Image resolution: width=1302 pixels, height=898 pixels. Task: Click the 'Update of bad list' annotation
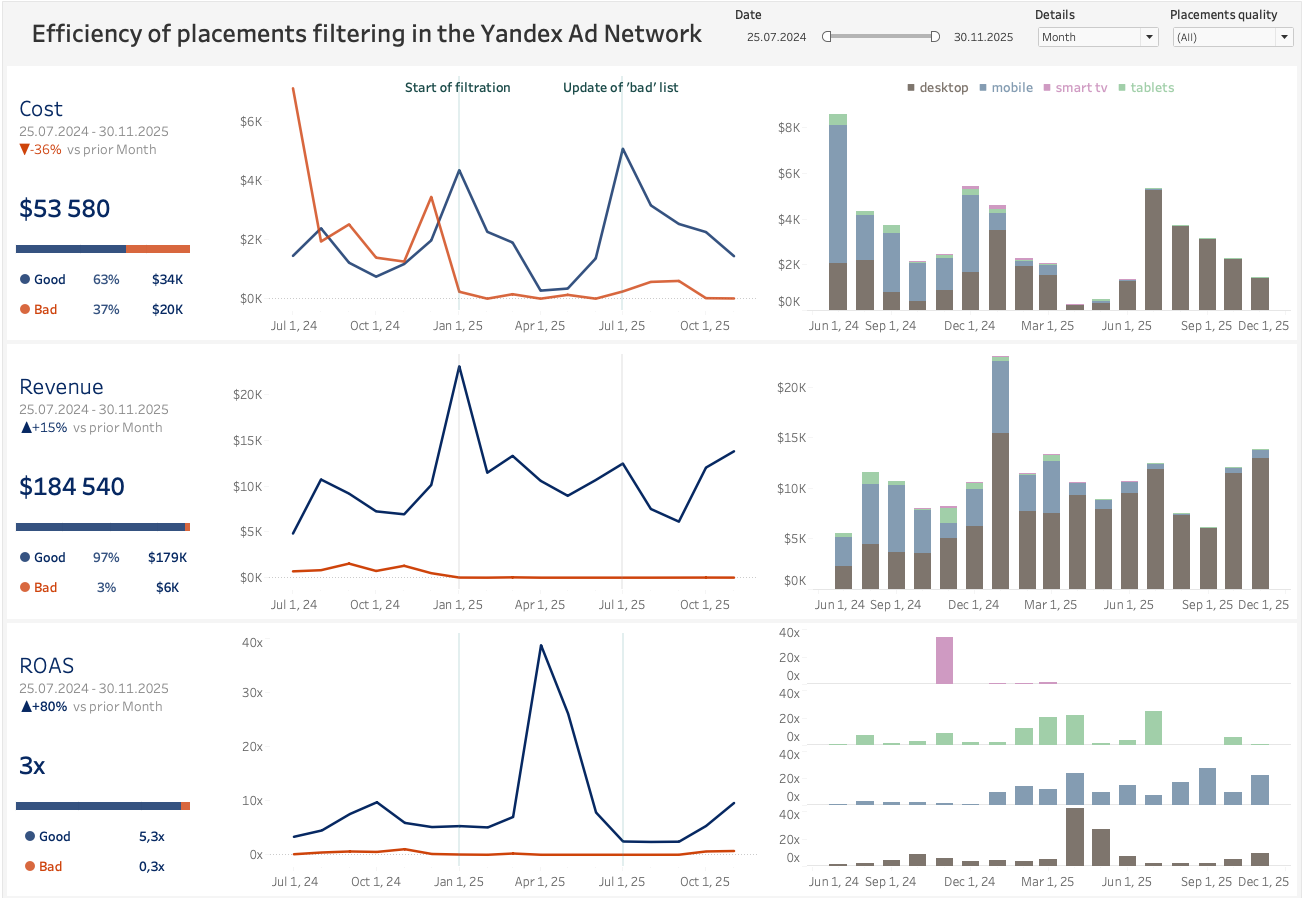(621, 88)
